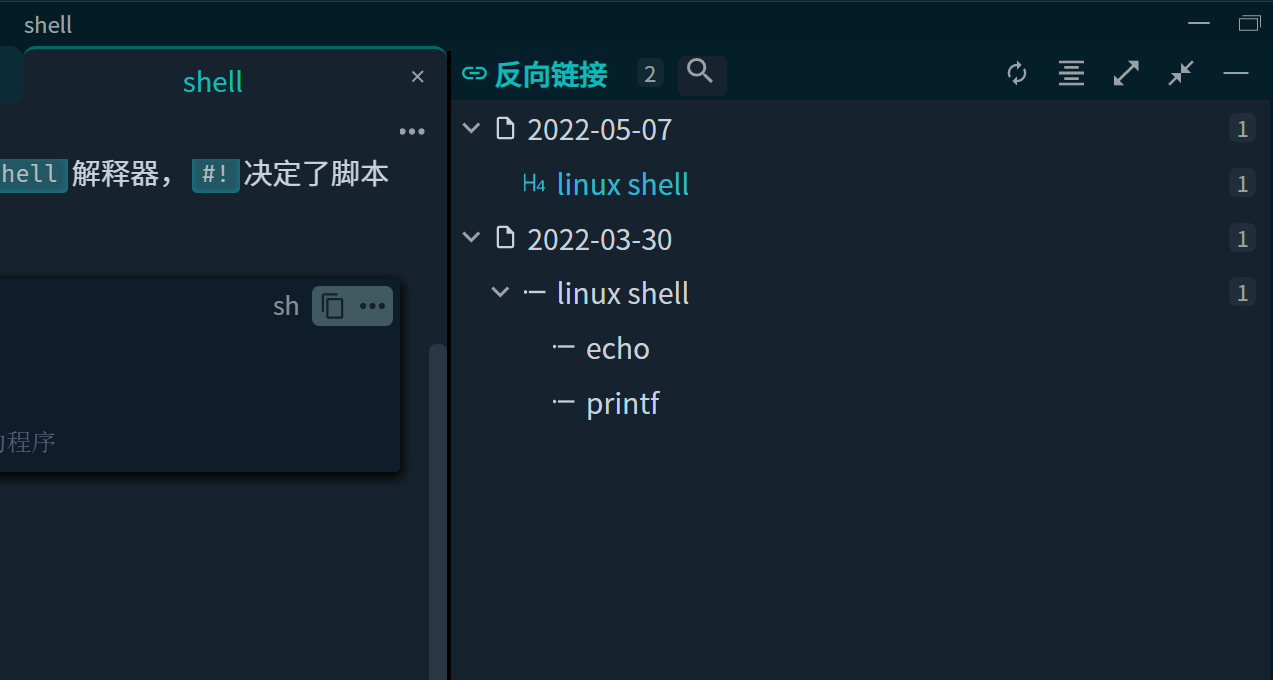The height and width of the screenshot is (680, 1273).
Task: Open the 2022-05-07 document entry
Action: point(599,129)
